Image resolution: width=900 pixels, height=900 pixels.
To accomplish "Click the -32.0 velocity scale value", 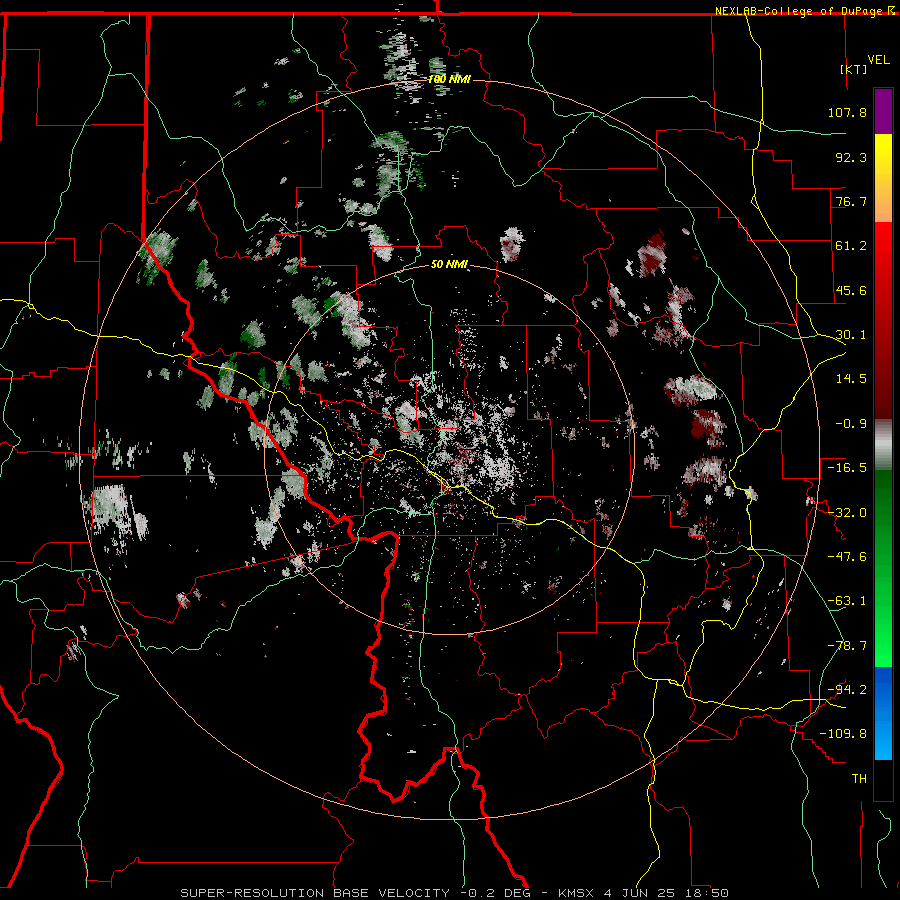I will pyautogui.click(x=847, y=513).
